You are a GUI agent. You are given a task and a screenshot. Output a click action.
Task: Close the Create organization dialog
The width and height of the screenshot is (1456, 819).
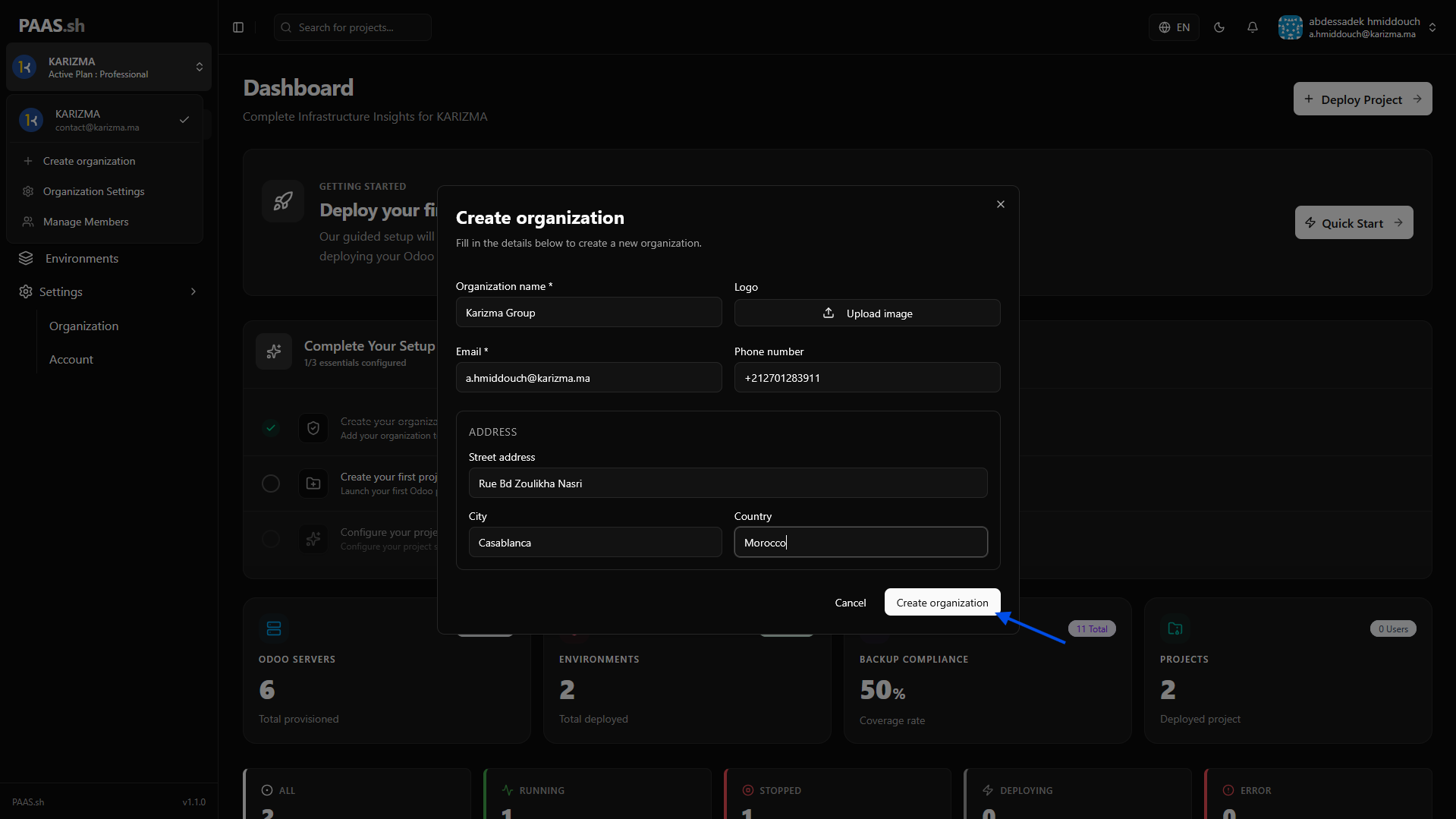pyautogui.click(x=1001, y=204)
